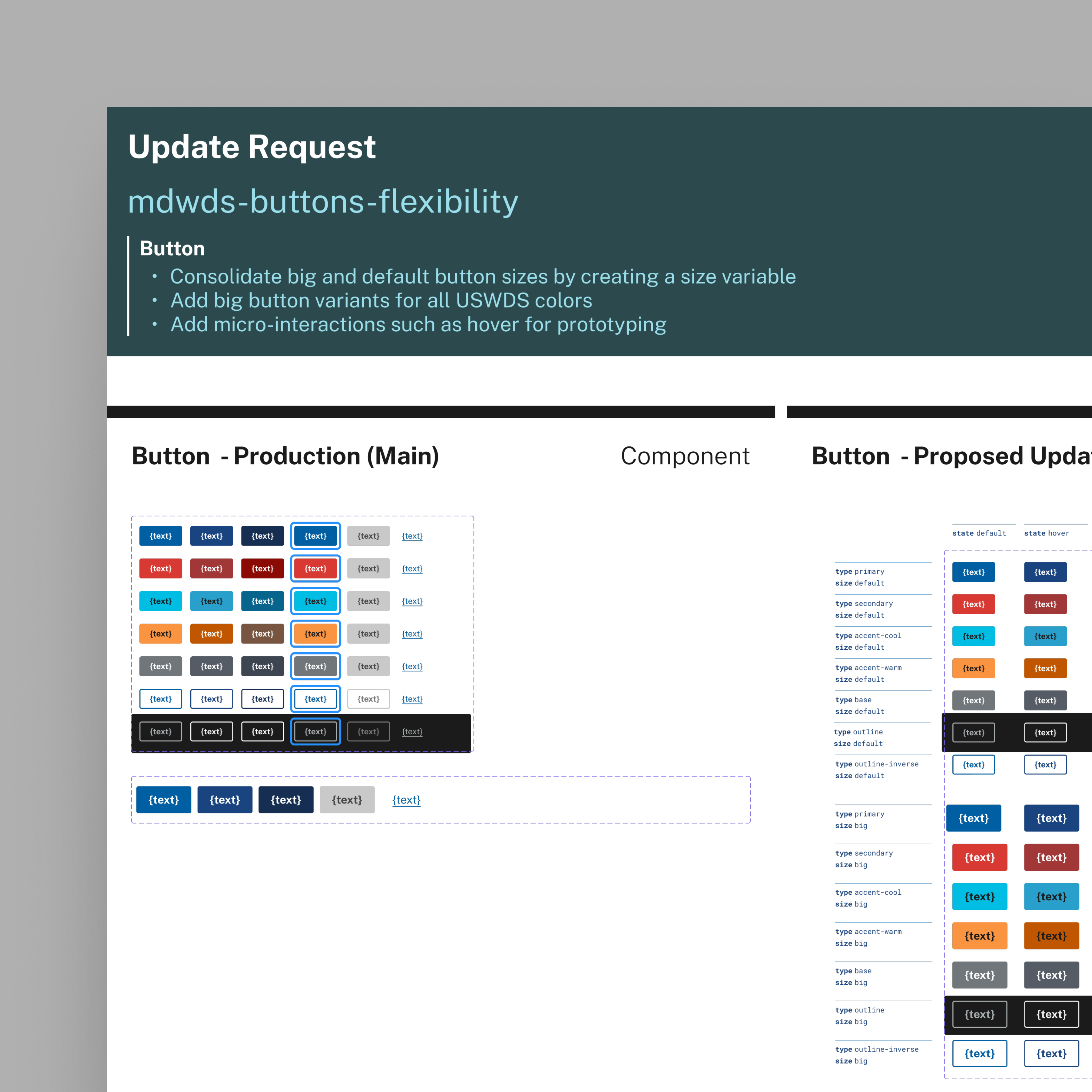
Task: Click accent-cool default-size button under state default
Action: (973, 636)
